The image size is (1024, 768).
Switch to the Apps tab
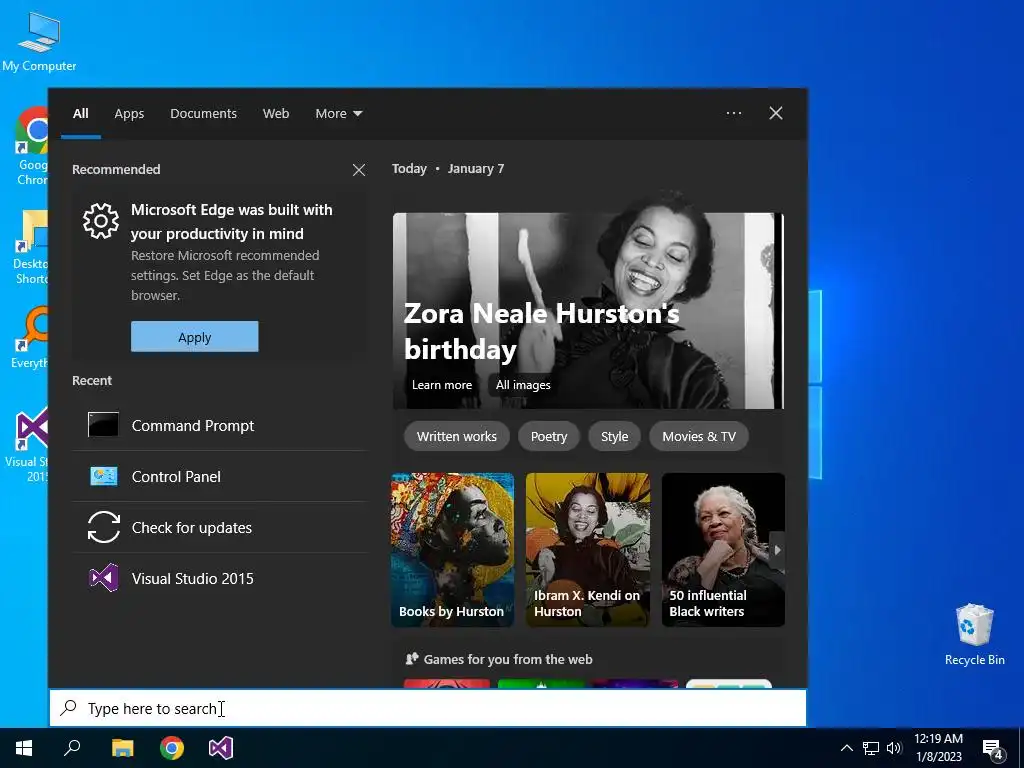pyautogui.click(x=129, y=114)
